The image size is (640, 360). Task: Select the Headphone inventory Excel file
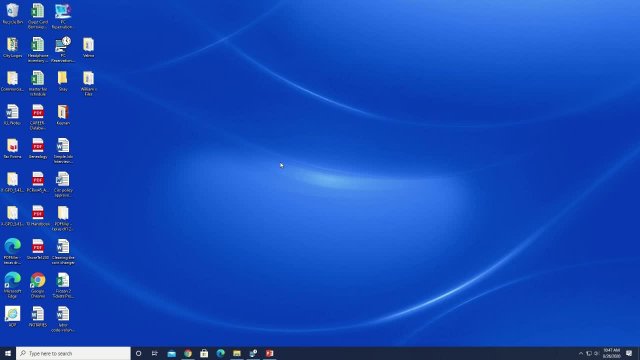pyautogui.click(x=38, y=50)
